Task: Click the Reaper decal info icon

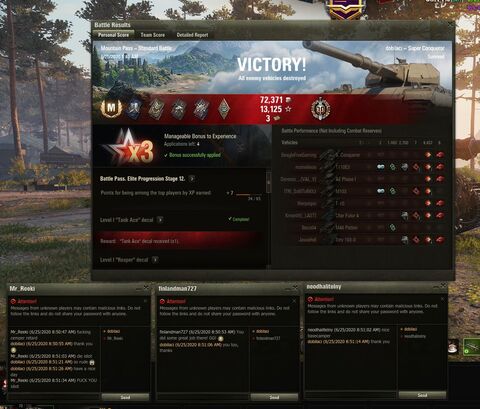Action: pyautogui.click(x=155, y=260)
